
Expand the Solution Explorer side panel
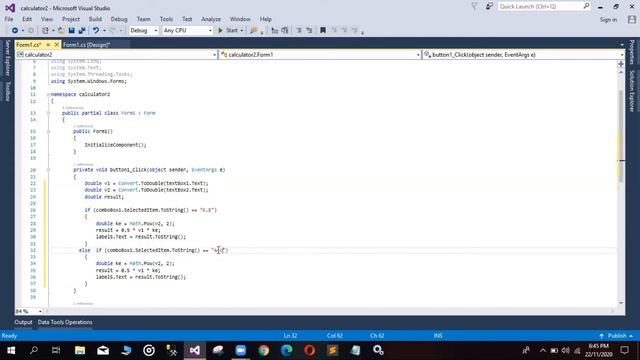click(632, 91)
